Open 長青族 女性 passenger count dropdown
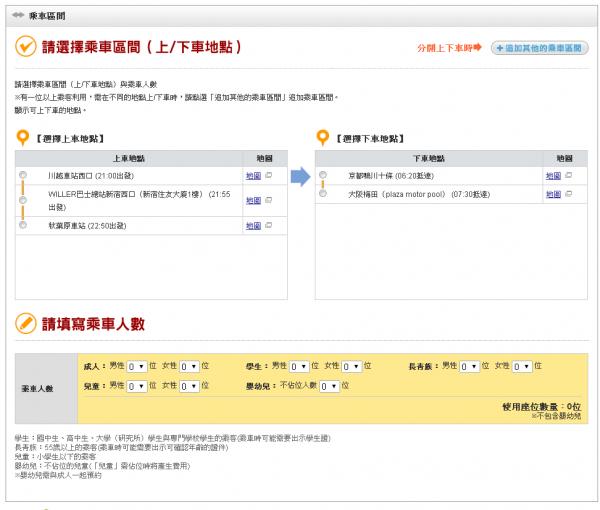The width and height of the screenshot is (600, 510). [522, 367]
